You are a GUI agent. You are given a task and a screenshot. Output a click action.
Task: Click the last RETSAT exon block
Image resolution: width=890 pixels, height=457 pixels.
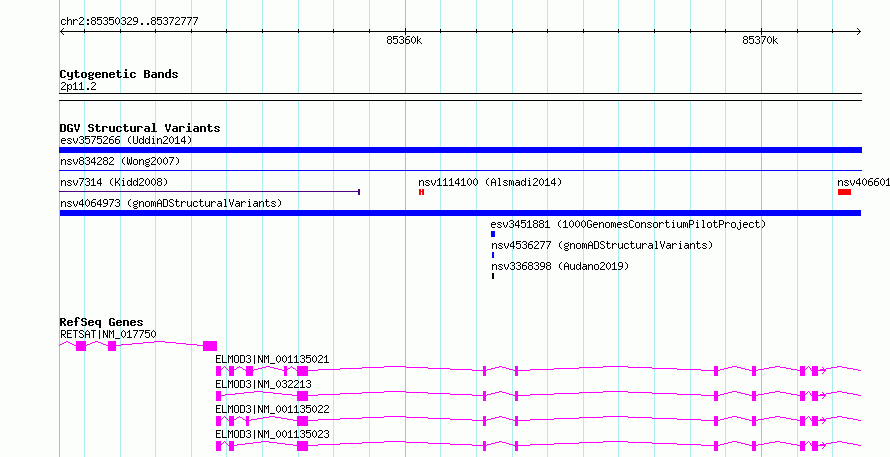point(210,346)
